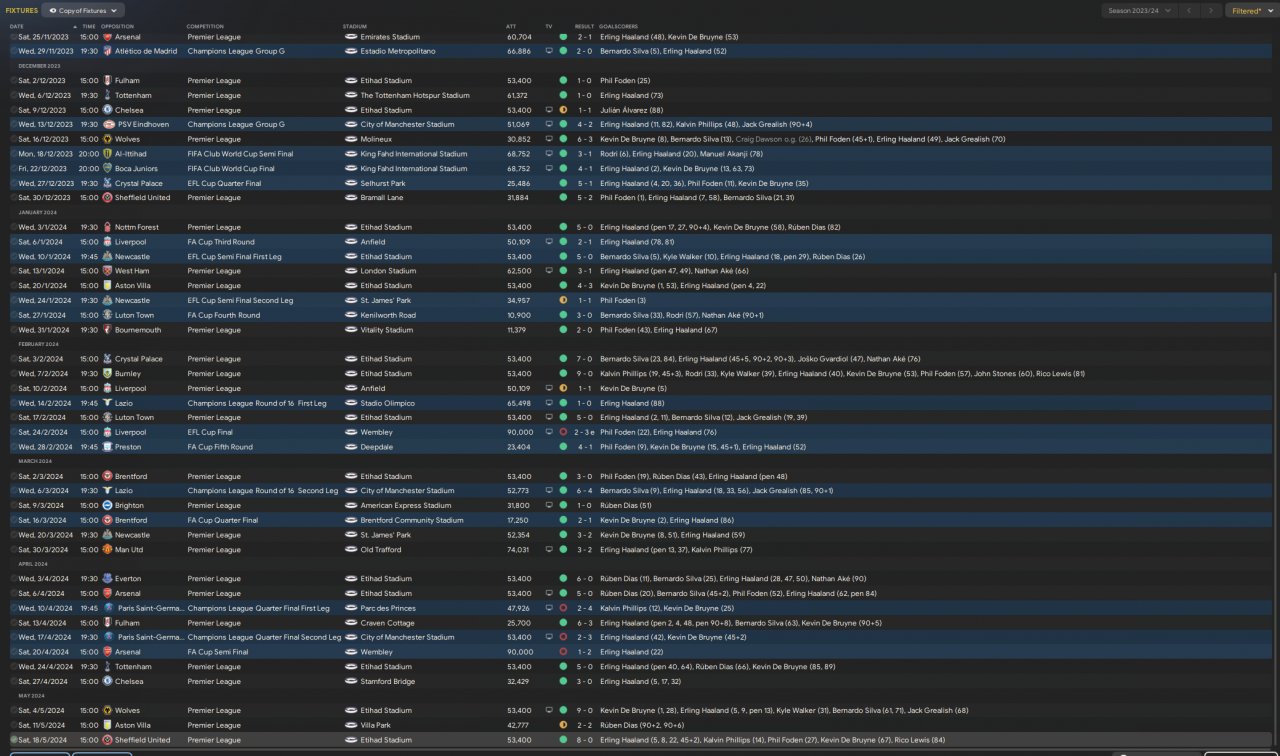Toggle the selection circle for the Sheffield United 18/5/2024 fixture
The height and width of the screenshot is (756, 1280).
tap(13, 740)
